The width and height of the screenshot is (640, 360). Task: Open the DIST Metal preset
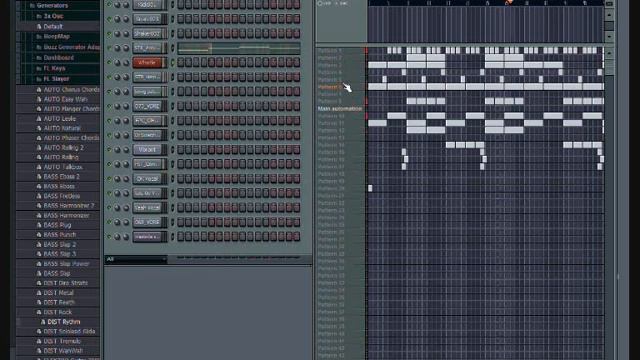pos(58,293)
